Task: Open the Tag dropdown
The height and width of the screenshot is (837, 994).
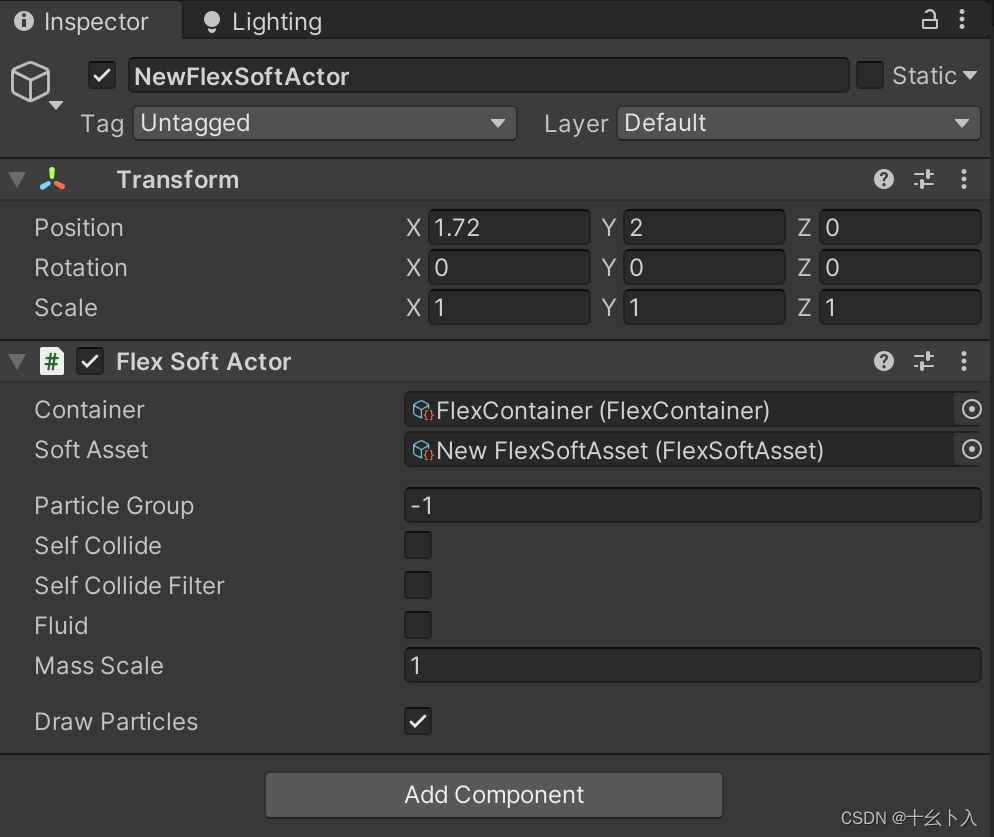Action: click(x=324, y=123)
